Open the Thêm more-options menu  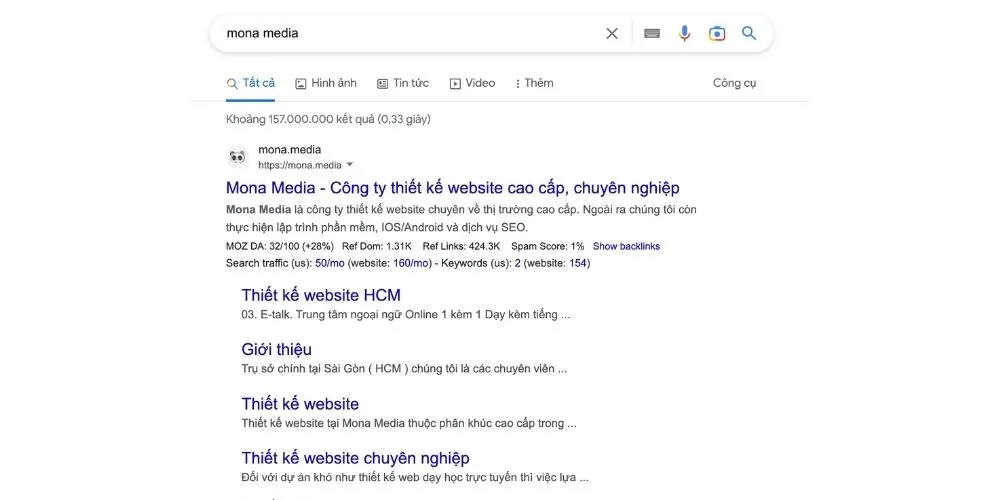pos(534,83)
